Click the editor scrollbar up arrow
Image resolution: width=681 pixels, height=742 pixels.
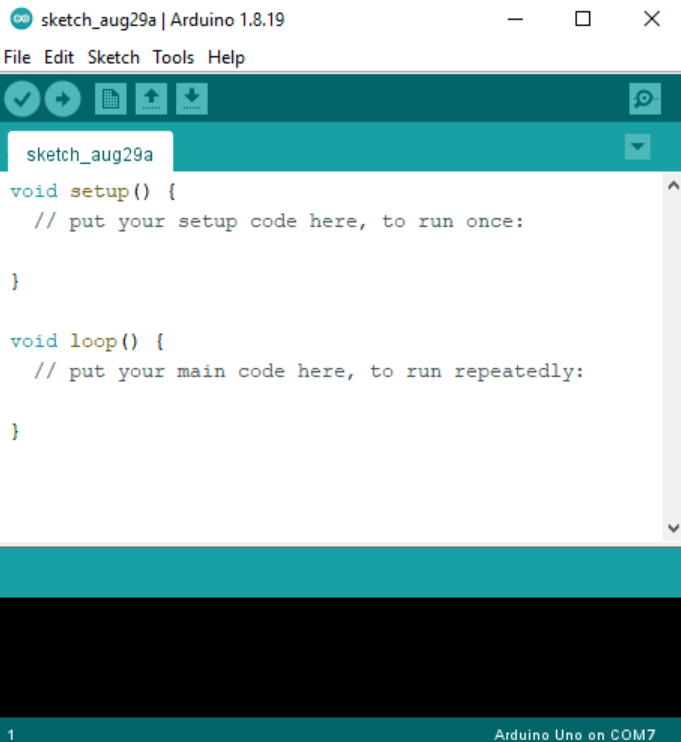point(672,185)
